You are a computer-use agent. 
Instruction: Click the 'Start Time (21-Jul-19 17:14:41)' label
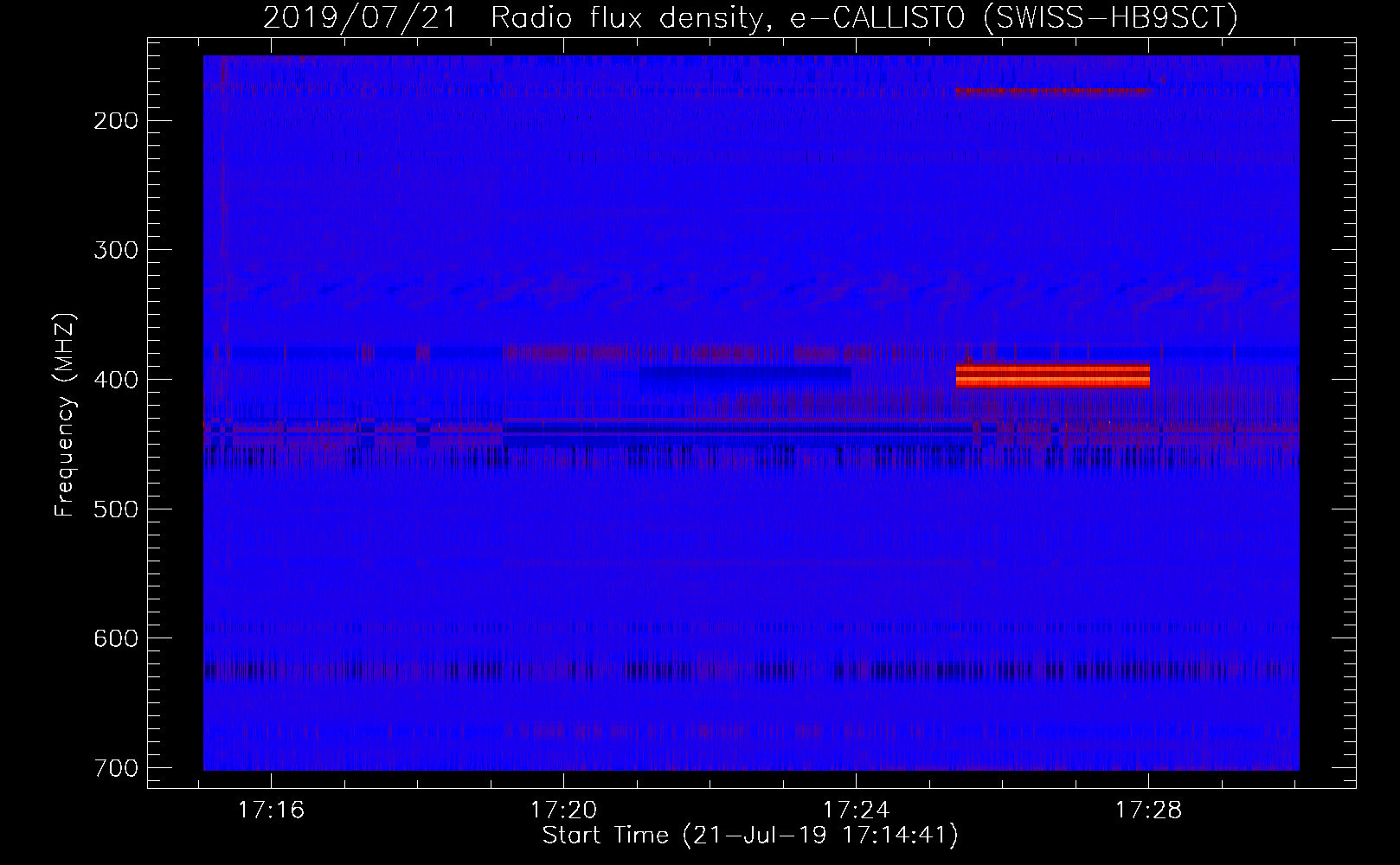(x=750, y=836)
